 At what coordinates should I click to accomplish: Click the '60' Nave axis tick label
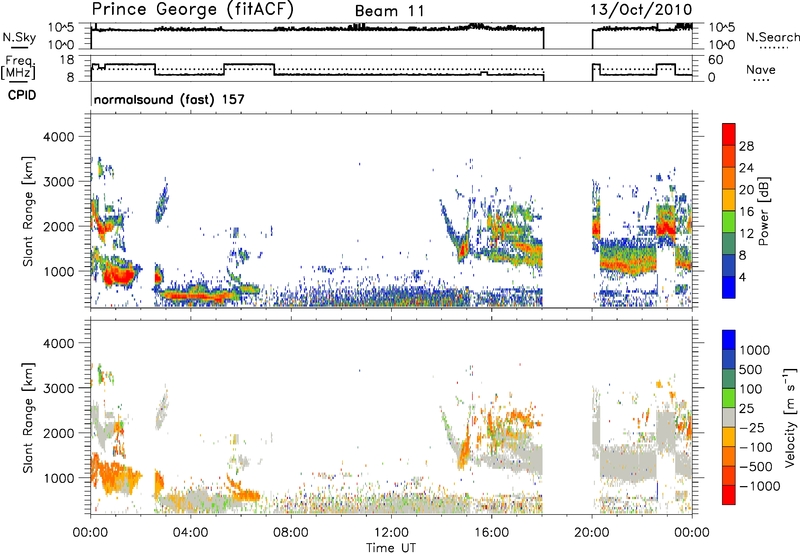tap(716, 60)
